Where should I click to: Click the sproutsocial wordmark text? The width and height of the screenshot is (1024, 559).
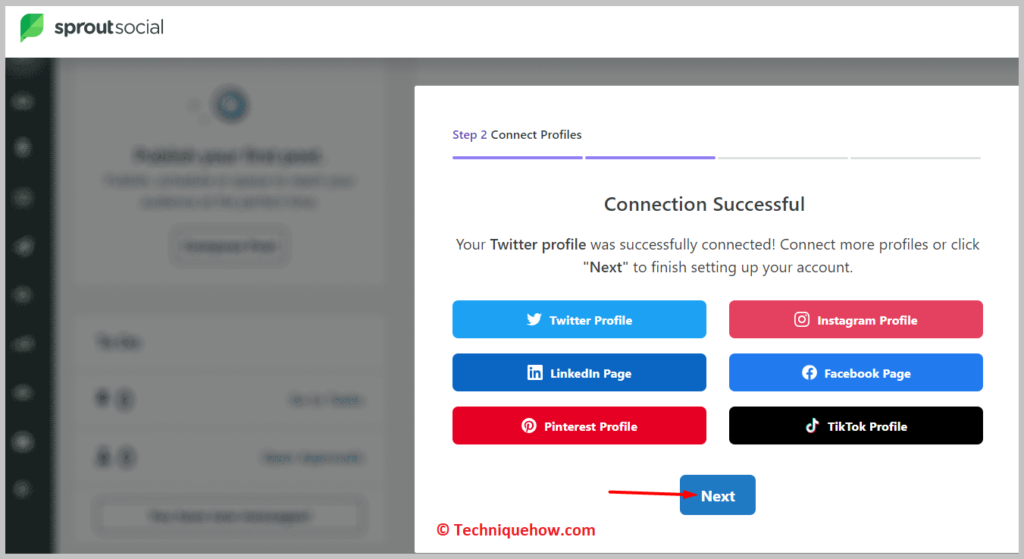coord(109,27)
